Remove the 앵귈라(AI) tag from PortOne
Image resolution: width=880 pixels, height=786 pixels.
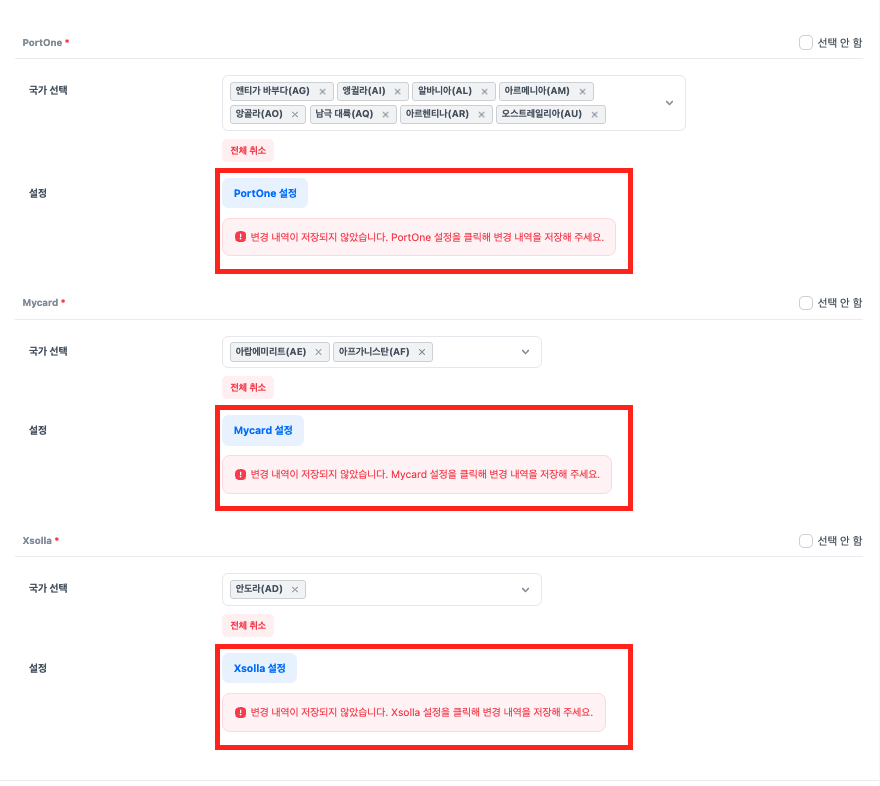(397, 91)
